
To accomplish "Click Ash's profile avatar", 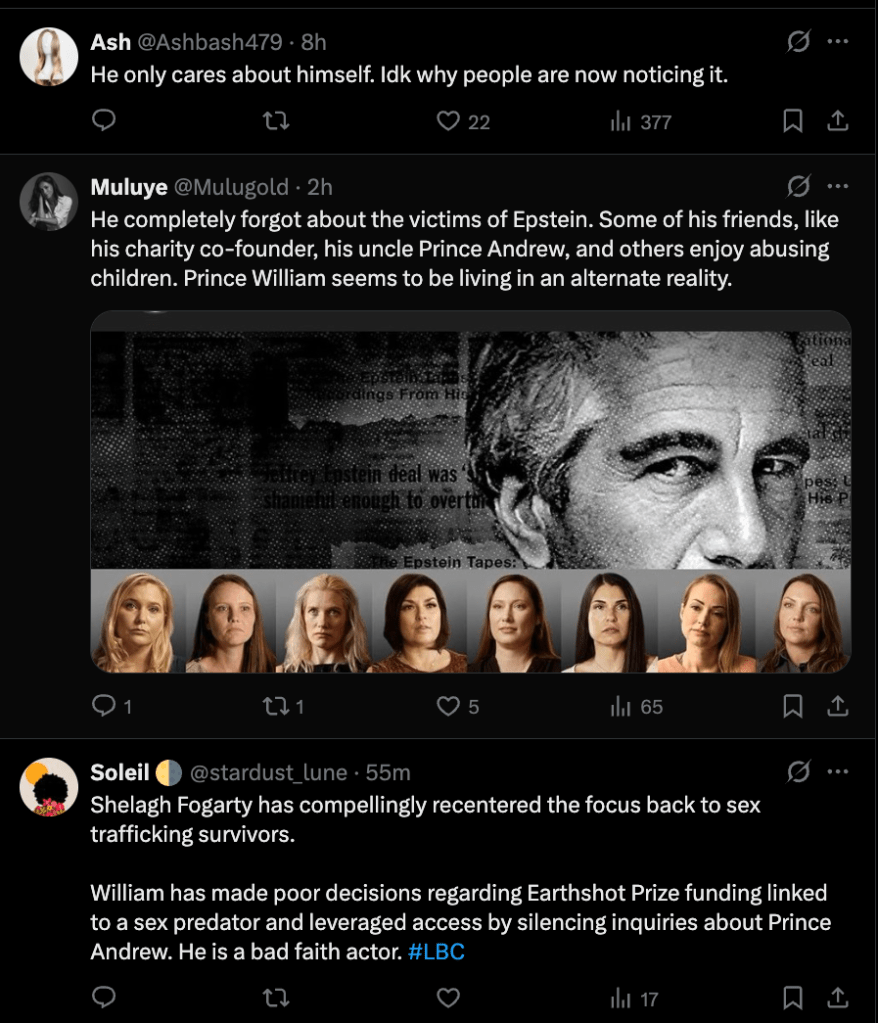I will 48,56.
